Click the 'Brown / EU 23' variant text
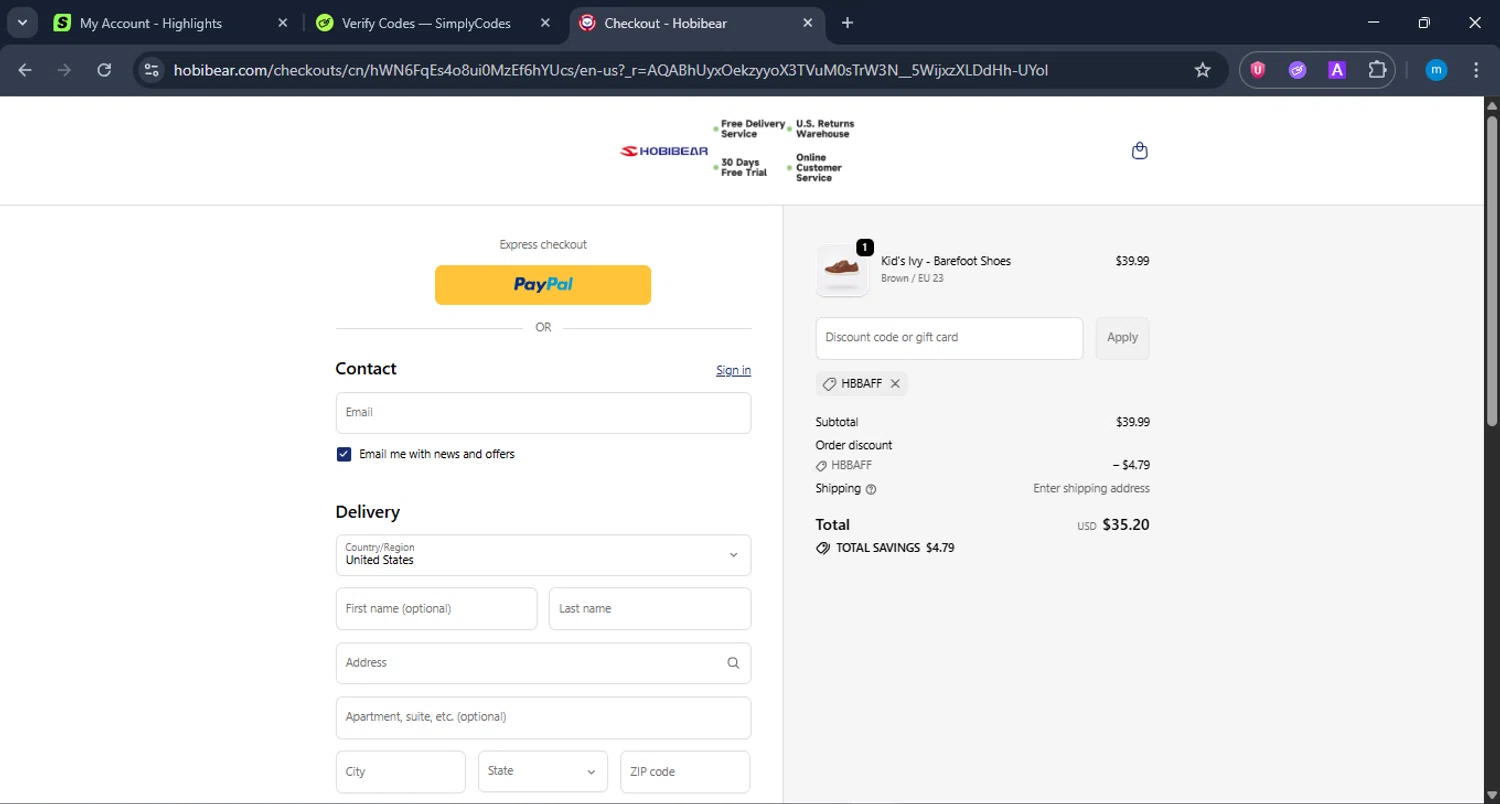The height and width of the screenshot is (804, 1500). click(x=912, y=278)
